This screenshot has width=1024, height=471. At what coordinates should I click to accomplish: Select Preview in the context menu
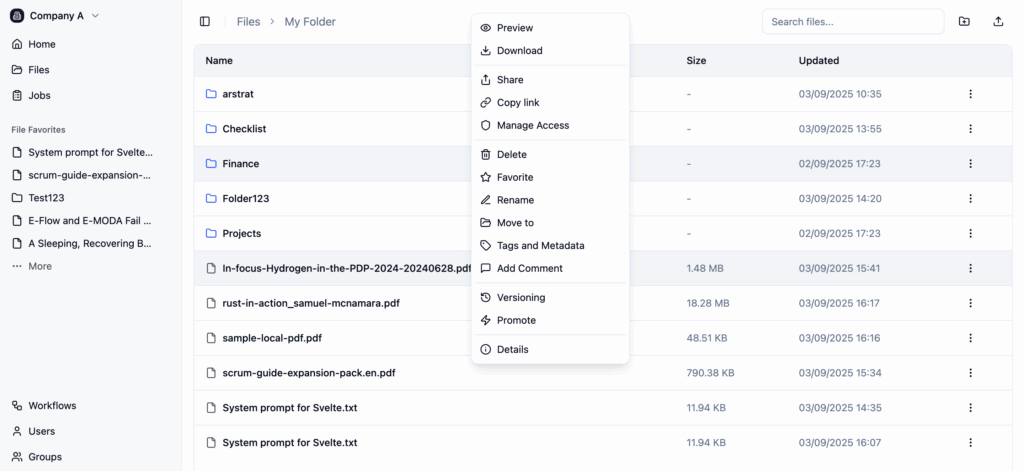point(550,28)
